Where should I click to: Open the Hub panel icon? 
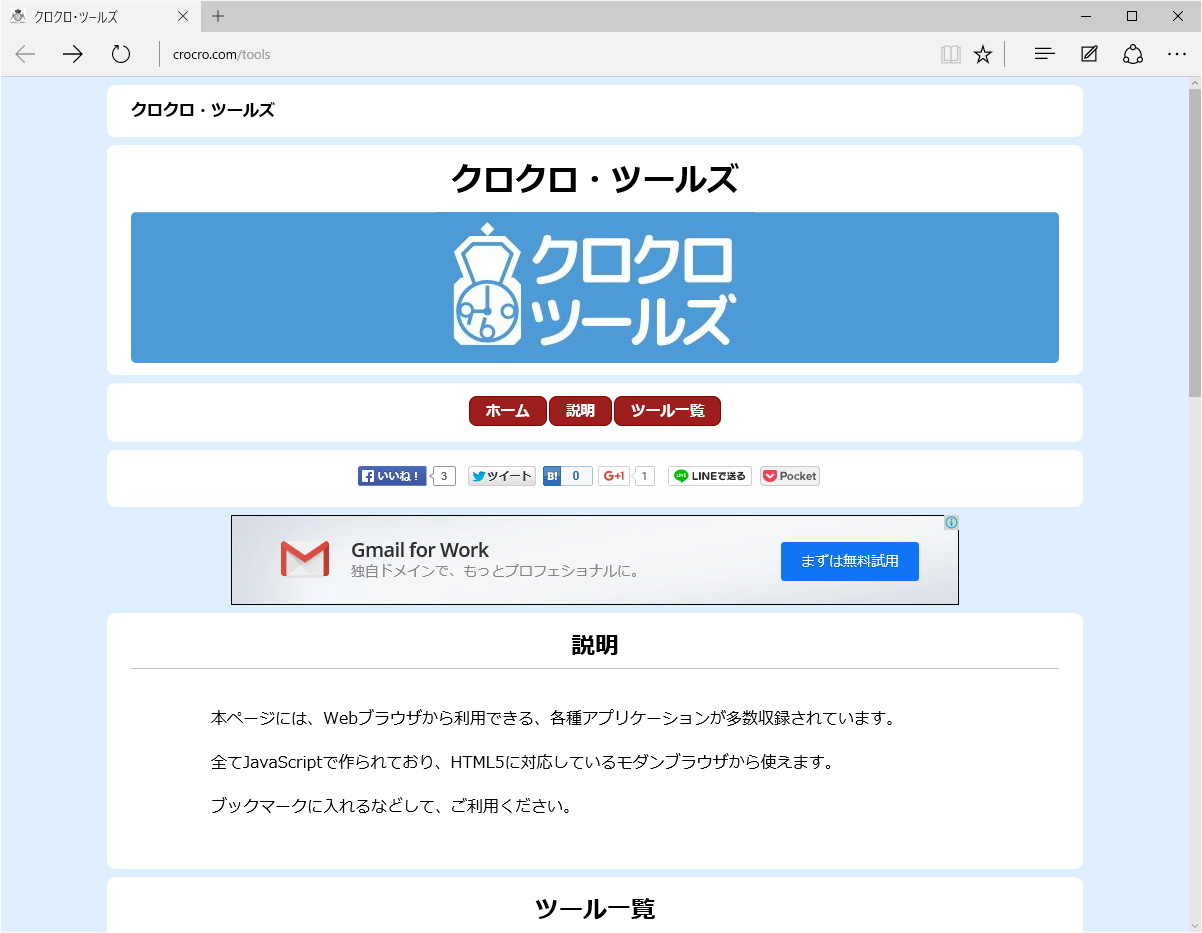(1043, 54)
